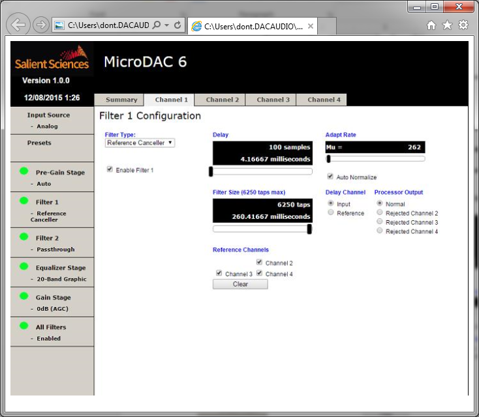479x417 pixels.
Task: Click the search magnifier in address bar
Action: point(156,25)
